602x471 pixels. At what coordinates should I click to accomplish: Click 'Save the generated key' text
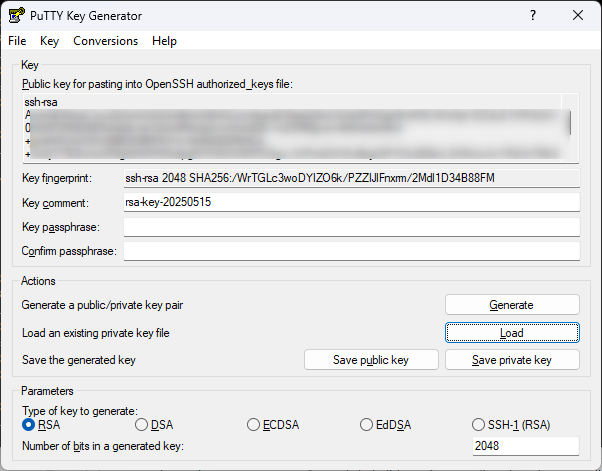79,360
